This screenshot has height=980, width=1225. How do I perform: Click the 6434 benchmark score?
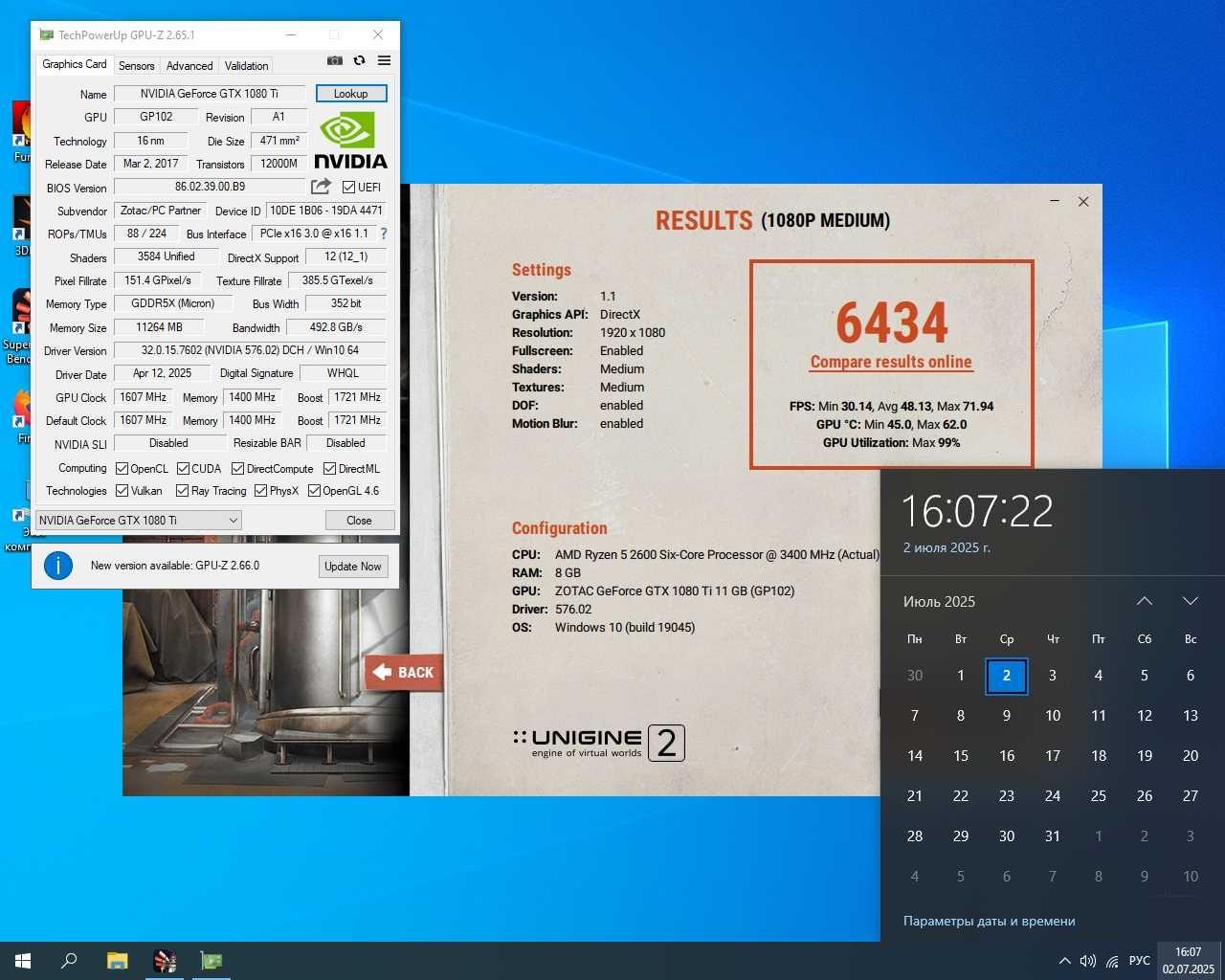click(892, 323)
